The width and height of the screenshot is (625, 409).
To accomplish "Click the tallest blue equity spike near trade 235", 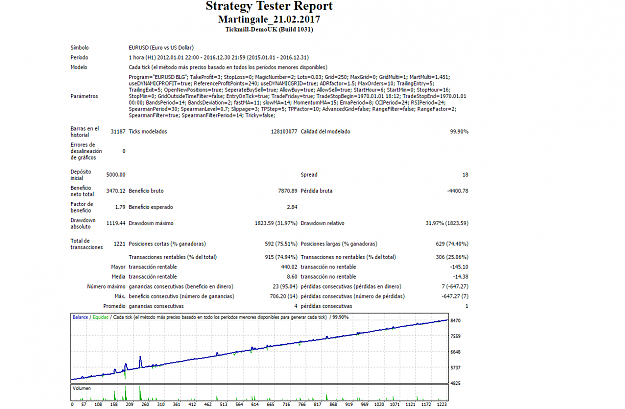I will [140, 360].
